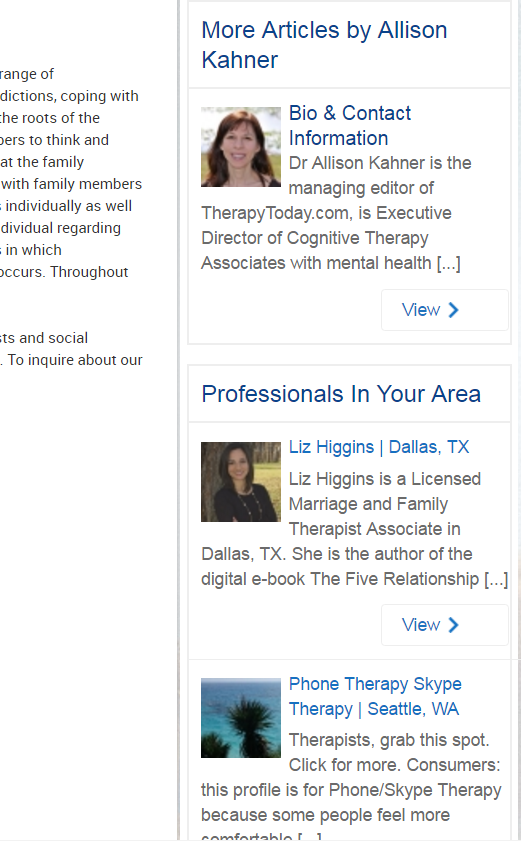521x841 pixels.
Task: Click the Liz Higgins therapist description text
Action: point(355,529)
